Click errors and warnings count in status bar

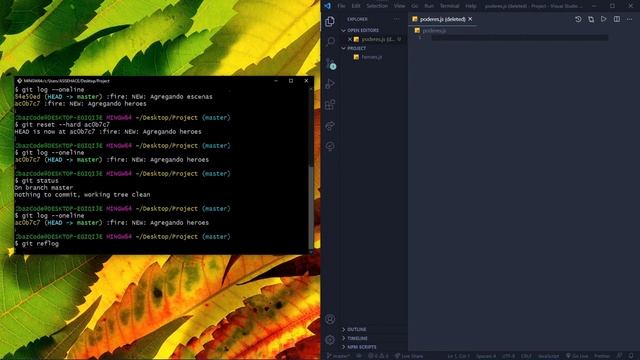pos(378,356)
